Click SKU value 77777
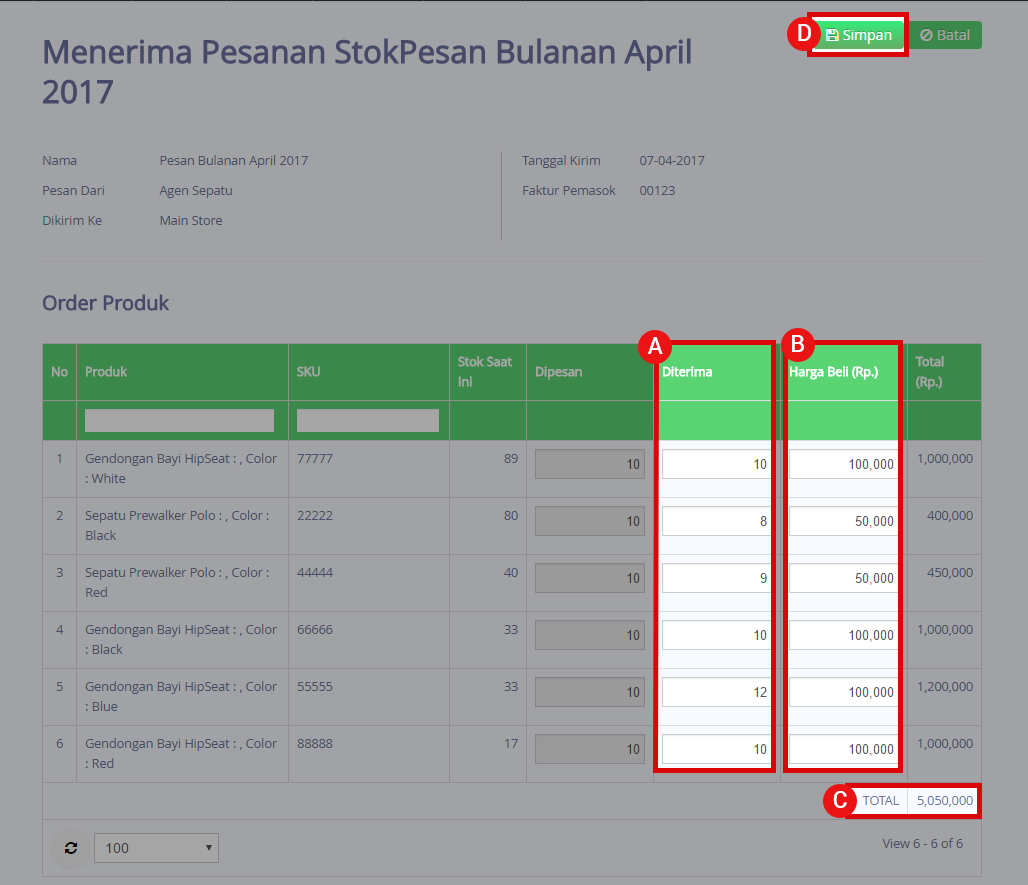 pos(315,458)
